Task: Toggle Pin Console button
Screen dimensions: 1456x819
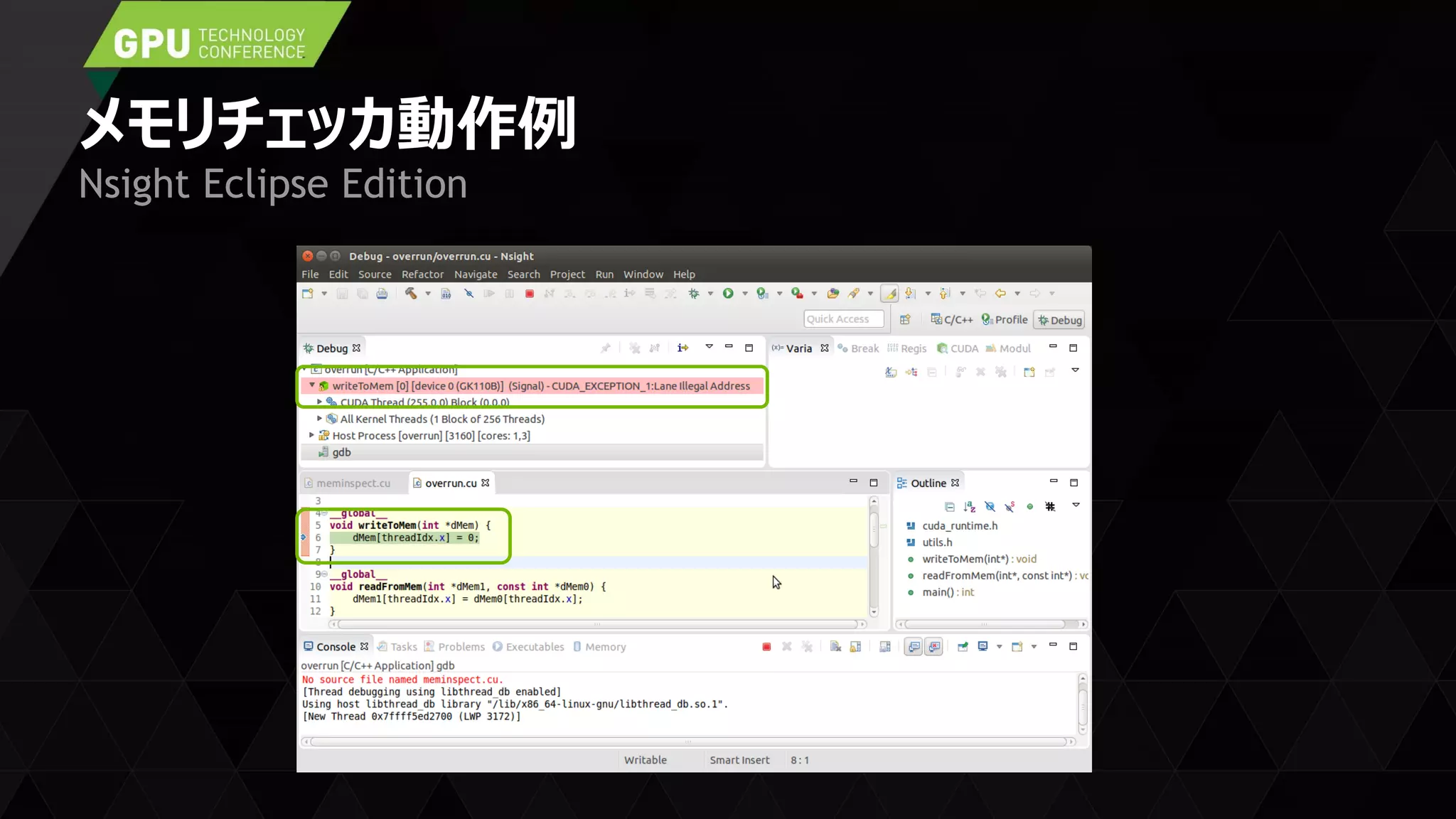Action: tap(963, 647)
